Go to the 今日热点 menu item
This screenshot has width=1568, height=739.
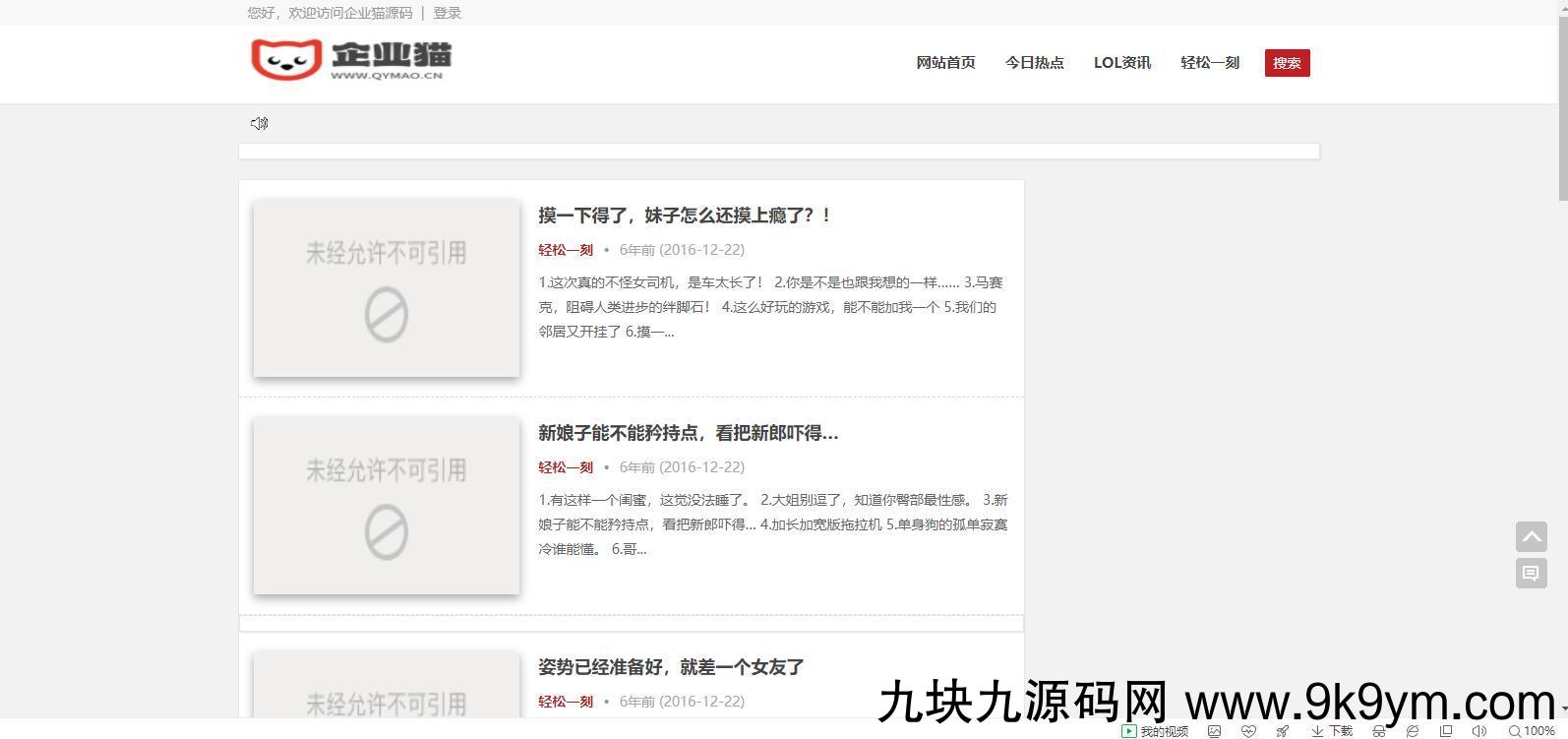(1034, 63)
